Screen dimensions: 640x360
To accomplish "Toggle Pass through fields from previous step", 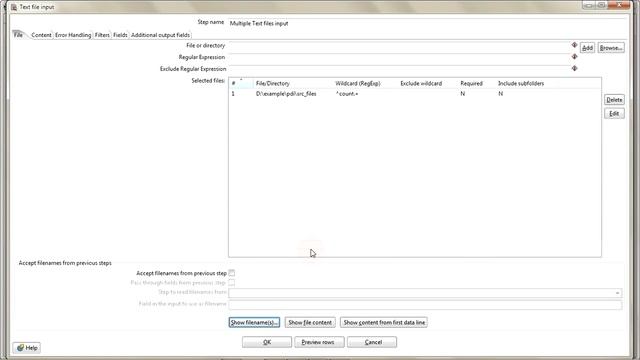I will click(x=231, y=282).
